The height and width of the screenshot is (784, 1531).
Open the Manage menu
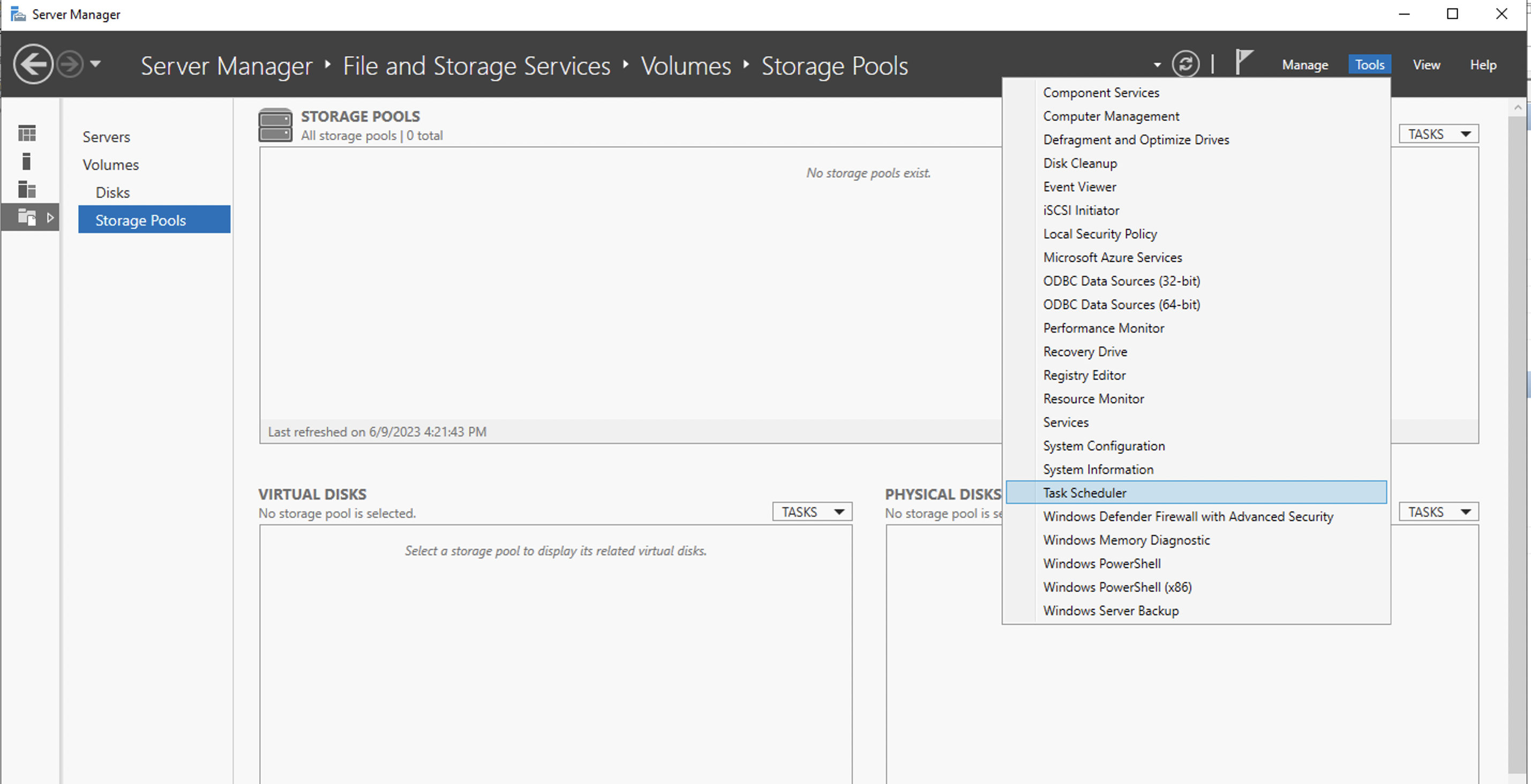pyautogui.click(x=1304, y=65)
